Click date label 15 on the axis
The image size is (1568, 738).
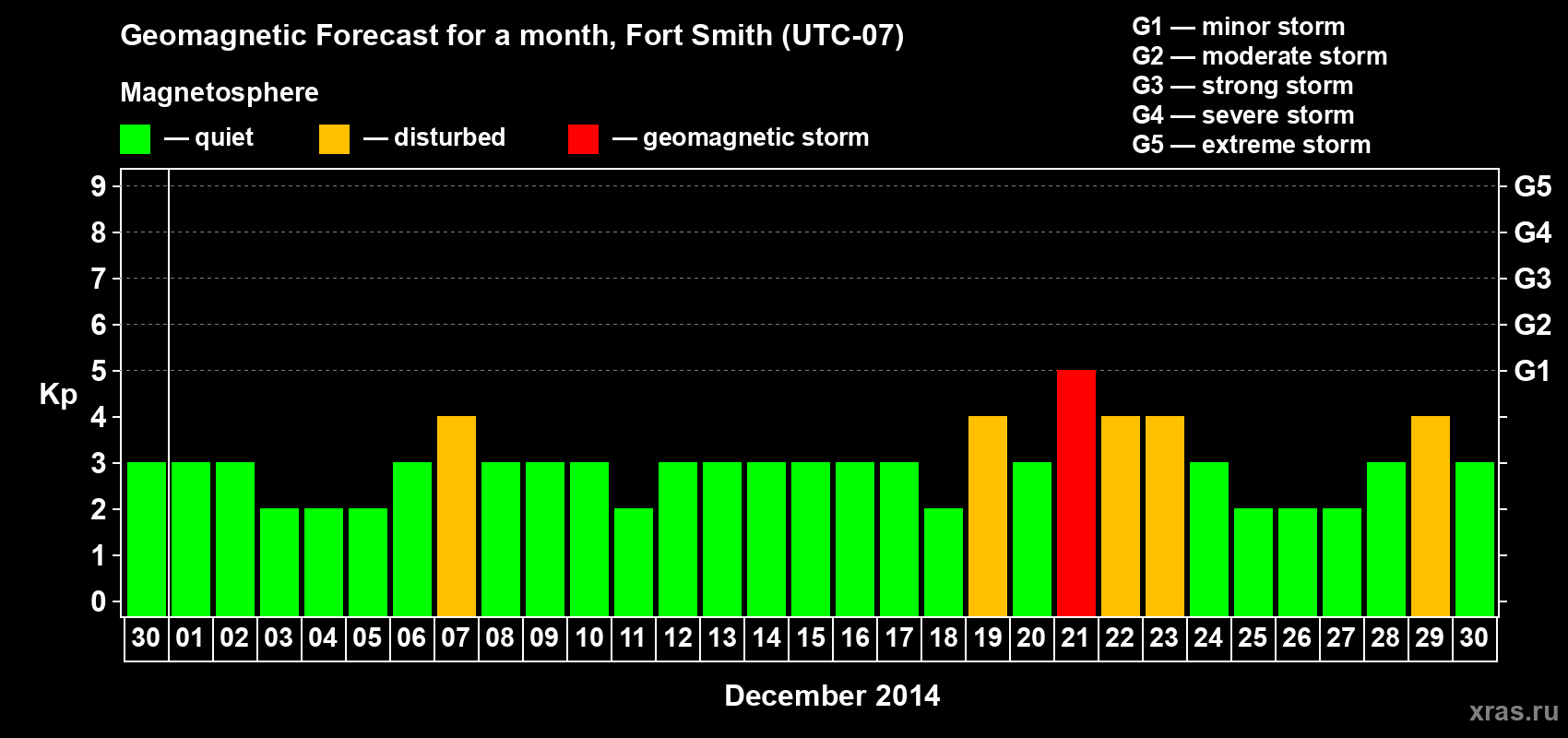point(811,637)
